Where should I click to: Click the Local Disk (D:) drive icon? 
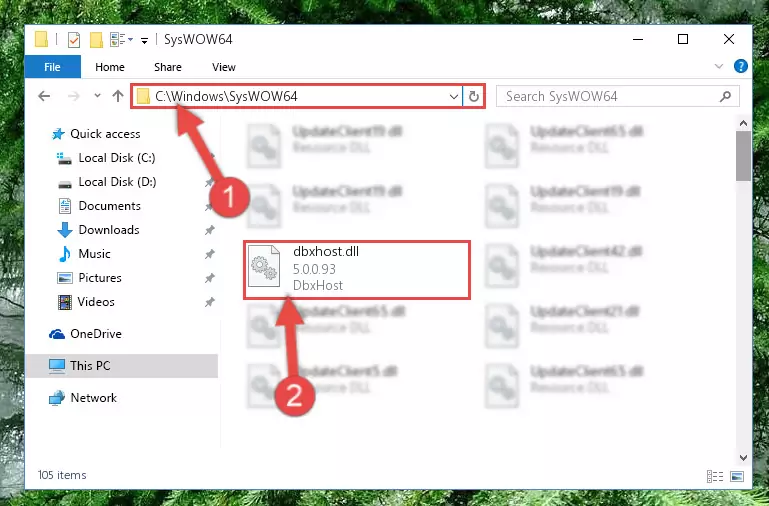tap(65, 184)
